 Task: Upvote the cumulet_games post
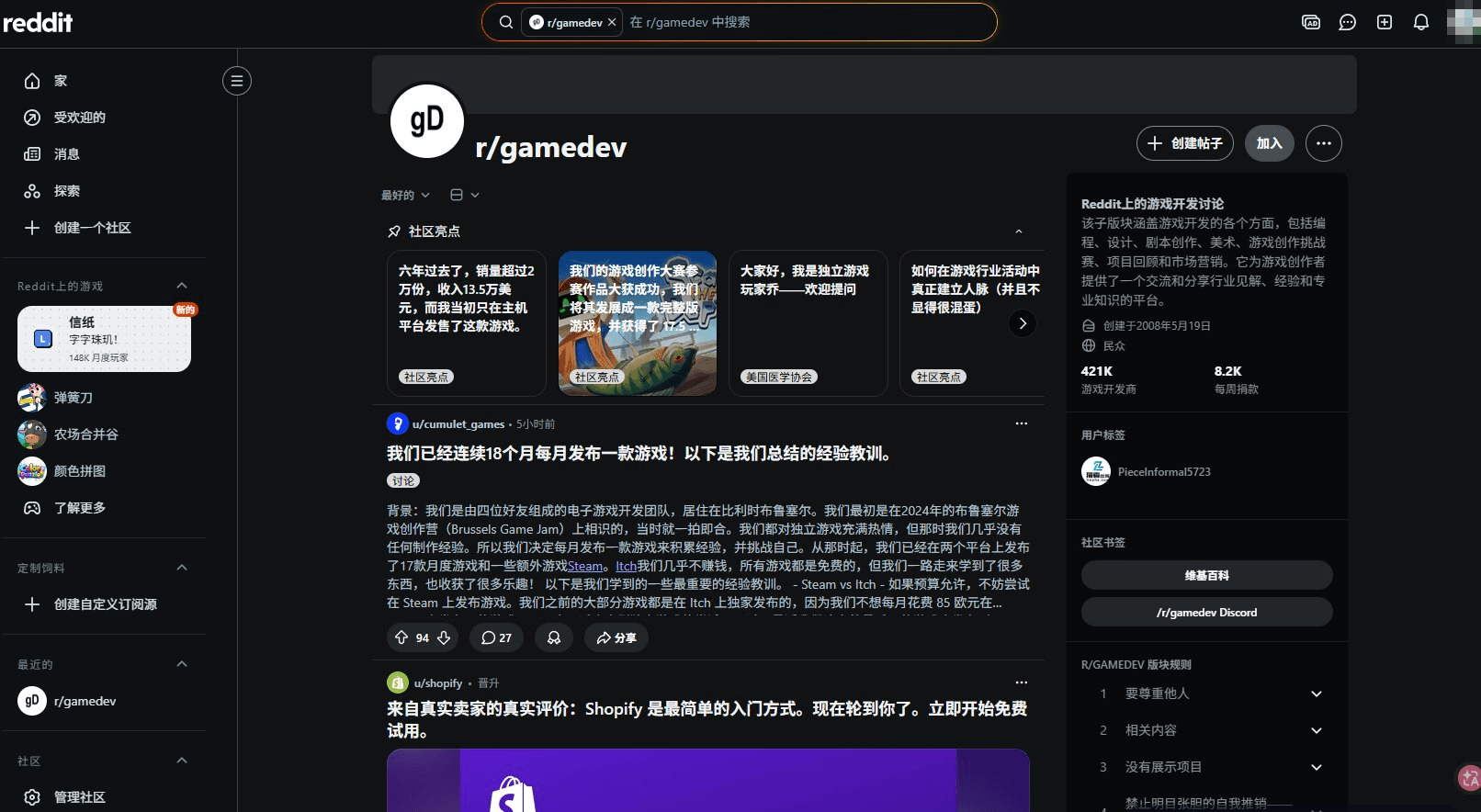click(x=401, y=637)
